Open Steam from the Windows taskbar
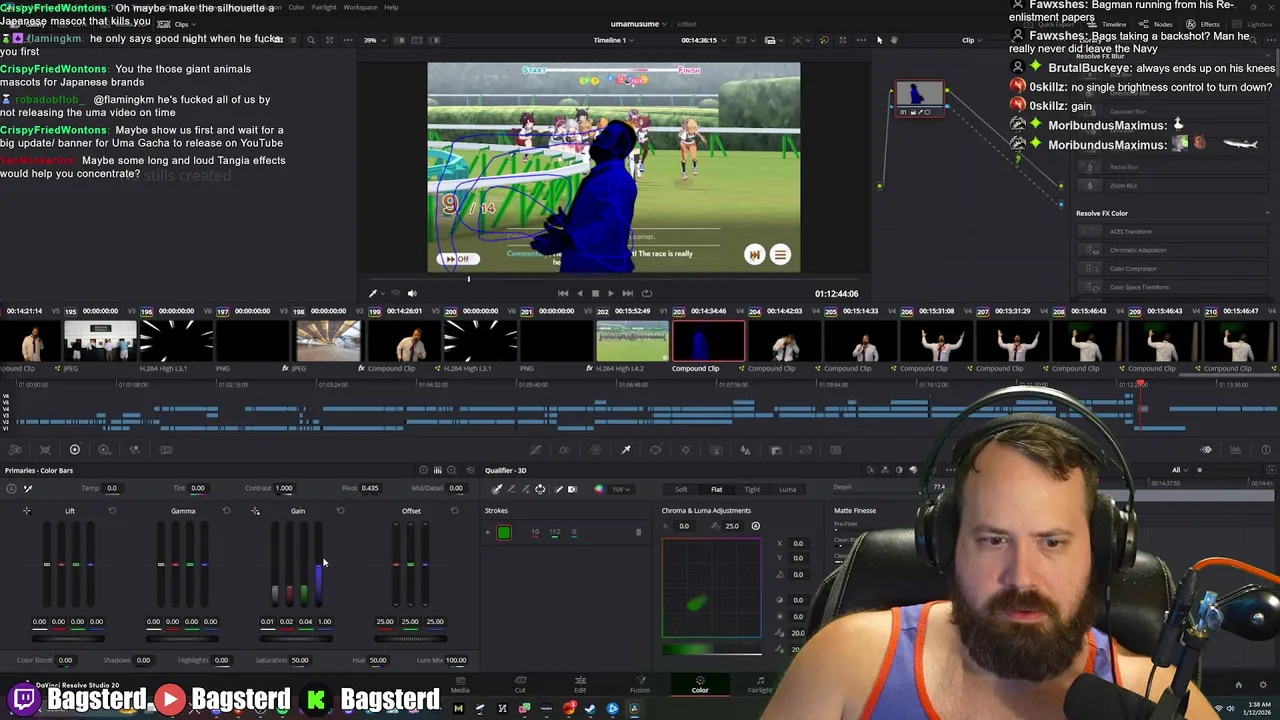Viewport: 1280px width, 720px height. point(590,709)
